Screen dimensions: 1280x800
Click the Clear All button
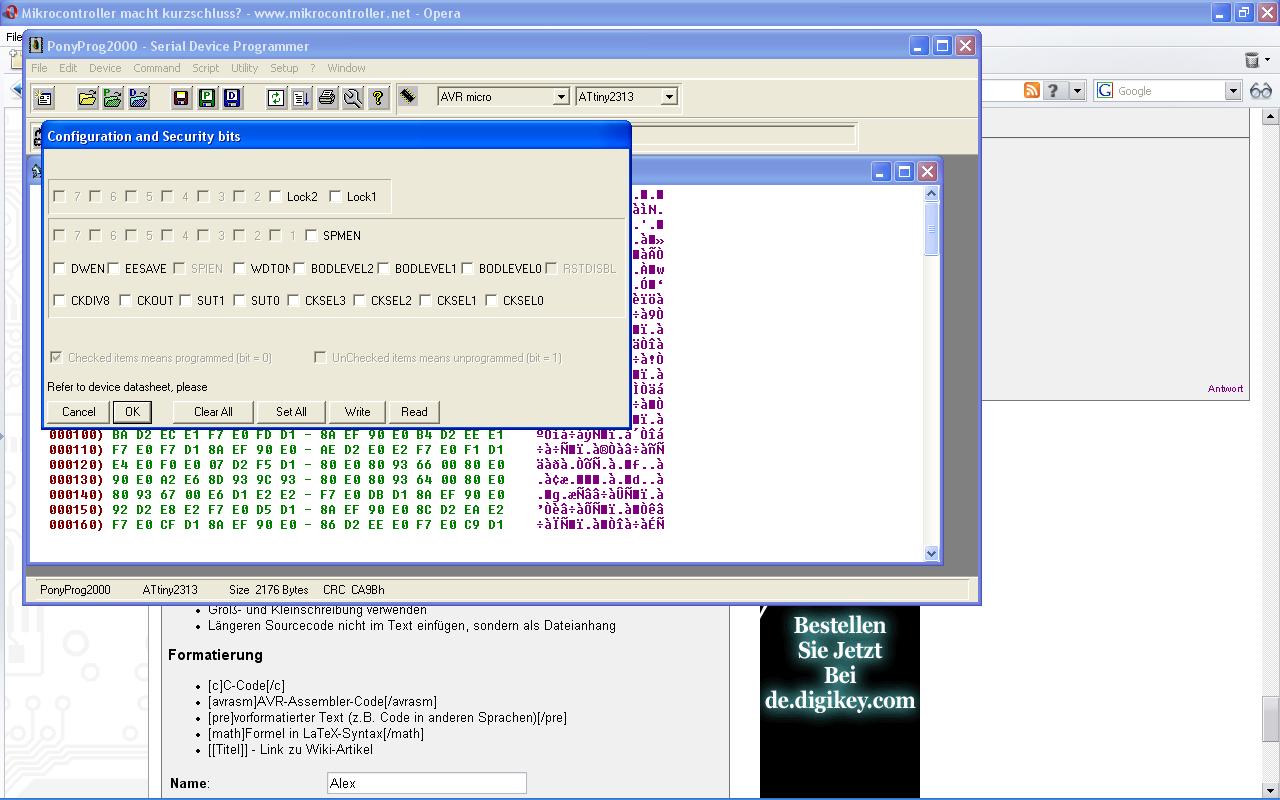pyautogui.click(x=213, y=412)
